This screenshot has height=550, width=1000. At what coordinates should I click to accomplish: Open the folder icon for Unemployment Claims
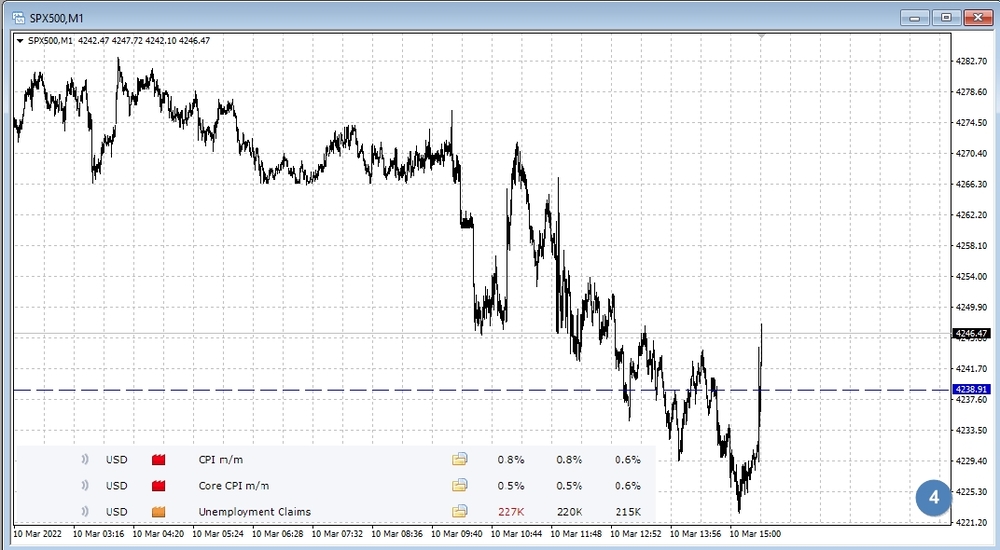459,512
